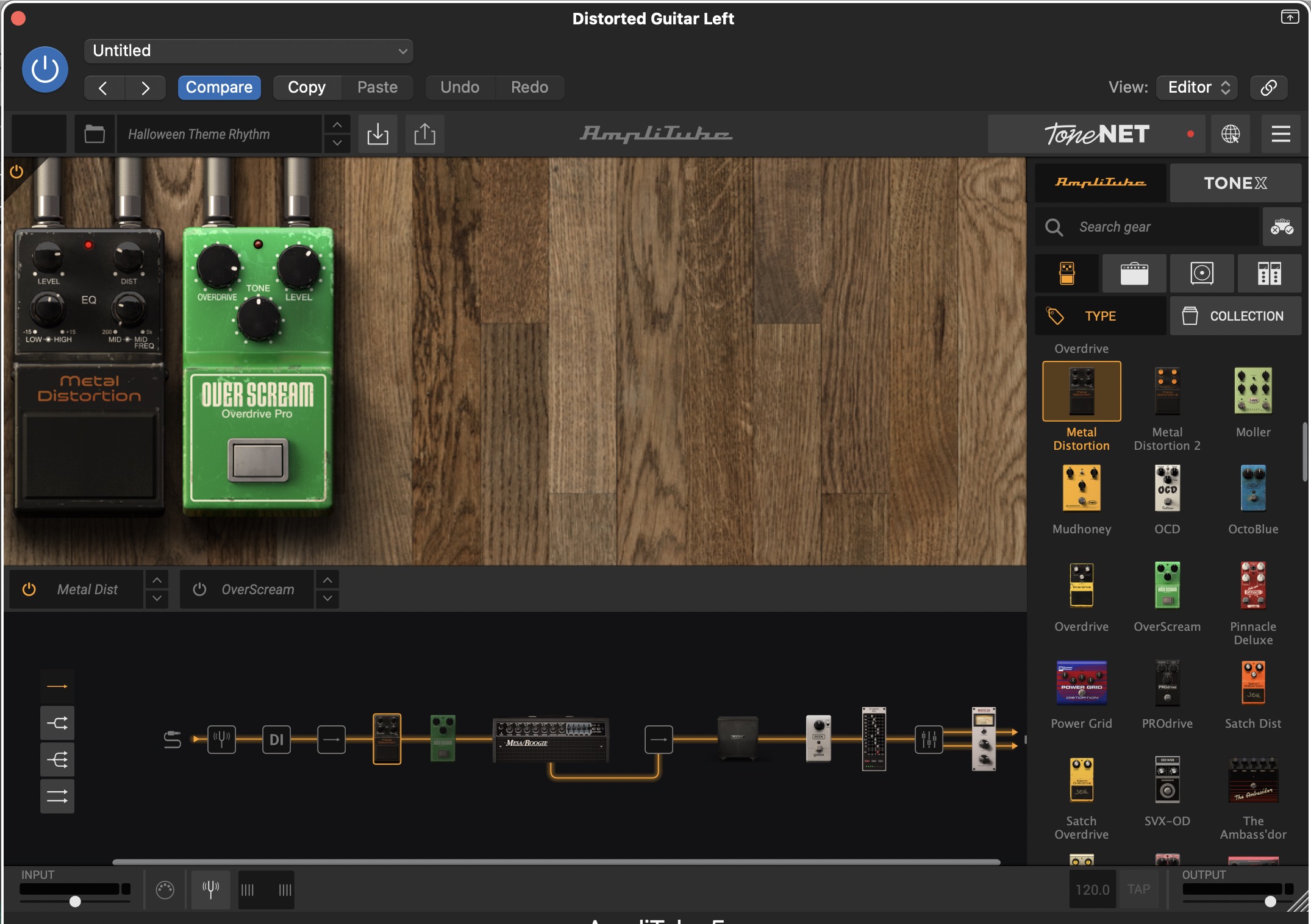
Task: Select the speaker cabinet category icon
Action: click(x=1201, y=274)
